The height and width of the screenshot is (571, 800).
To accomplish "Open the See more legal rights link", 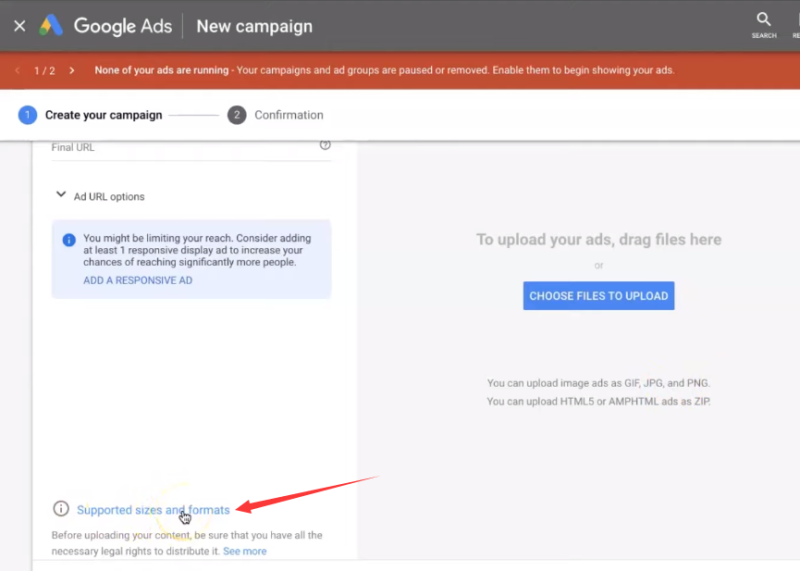I will [245, 551].
